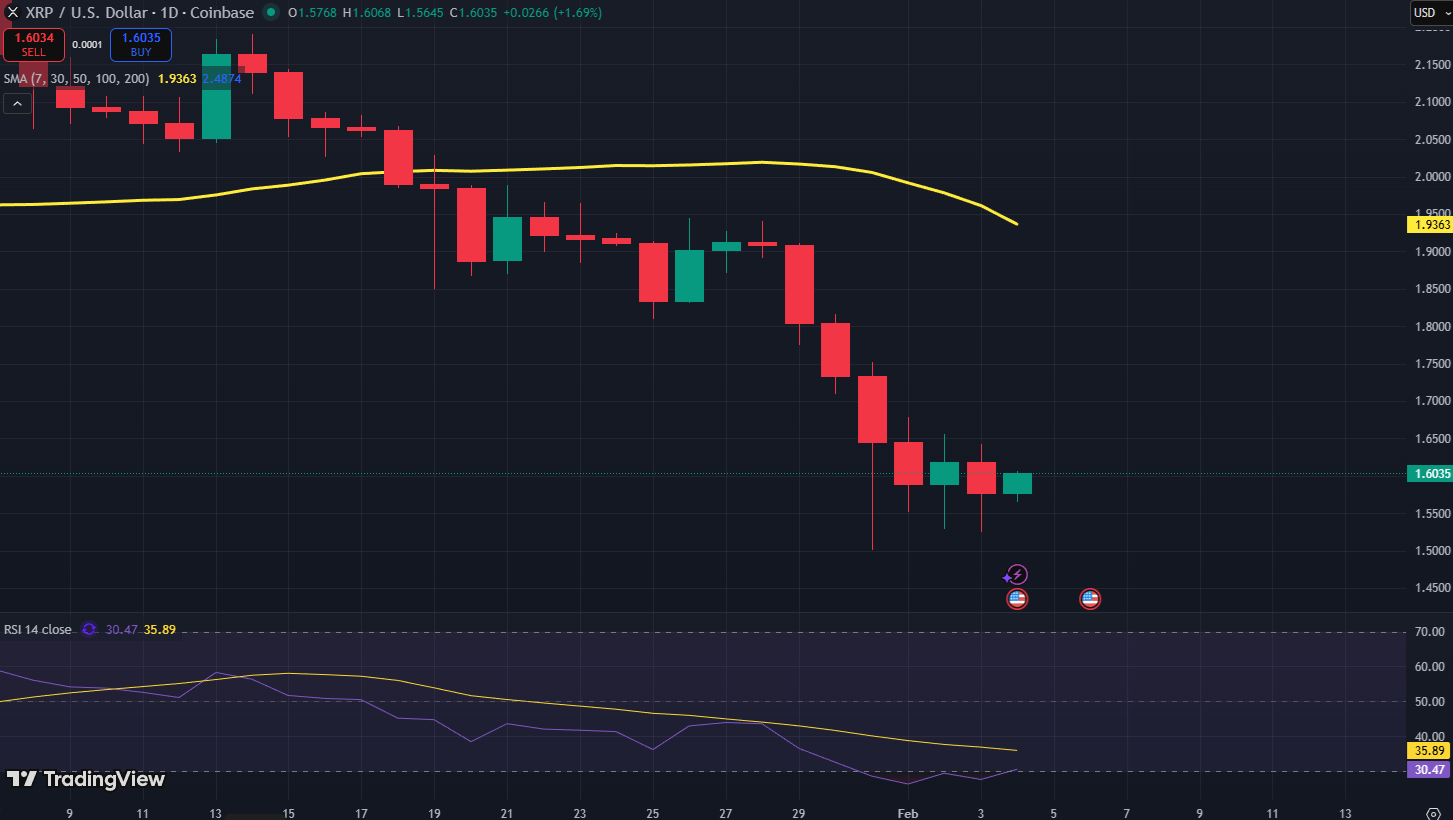Screen dimensions: 1453x820
Task: Click the purple 30.47 value in RSI legend
Action: 121,629
